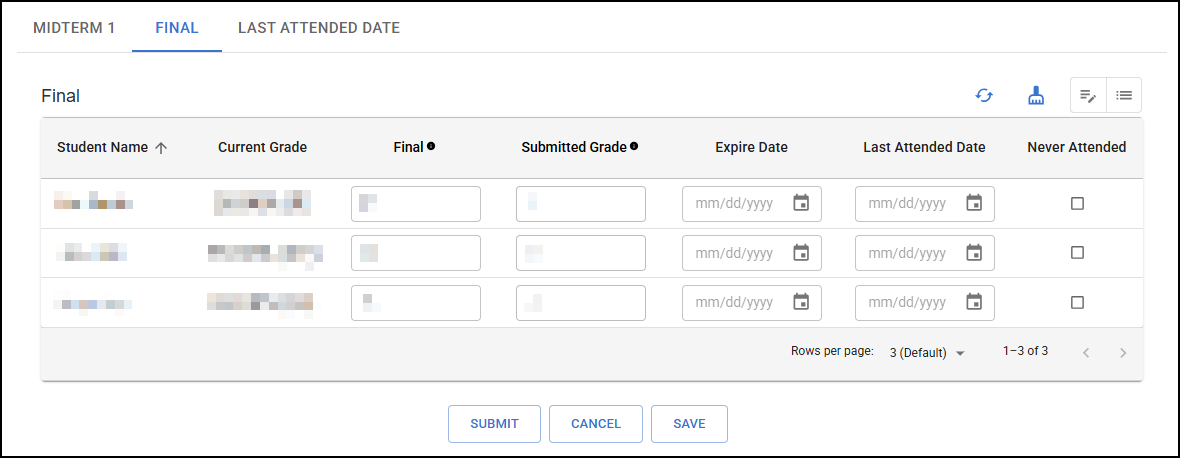Check Never Attended for first student

[1077, 203]
